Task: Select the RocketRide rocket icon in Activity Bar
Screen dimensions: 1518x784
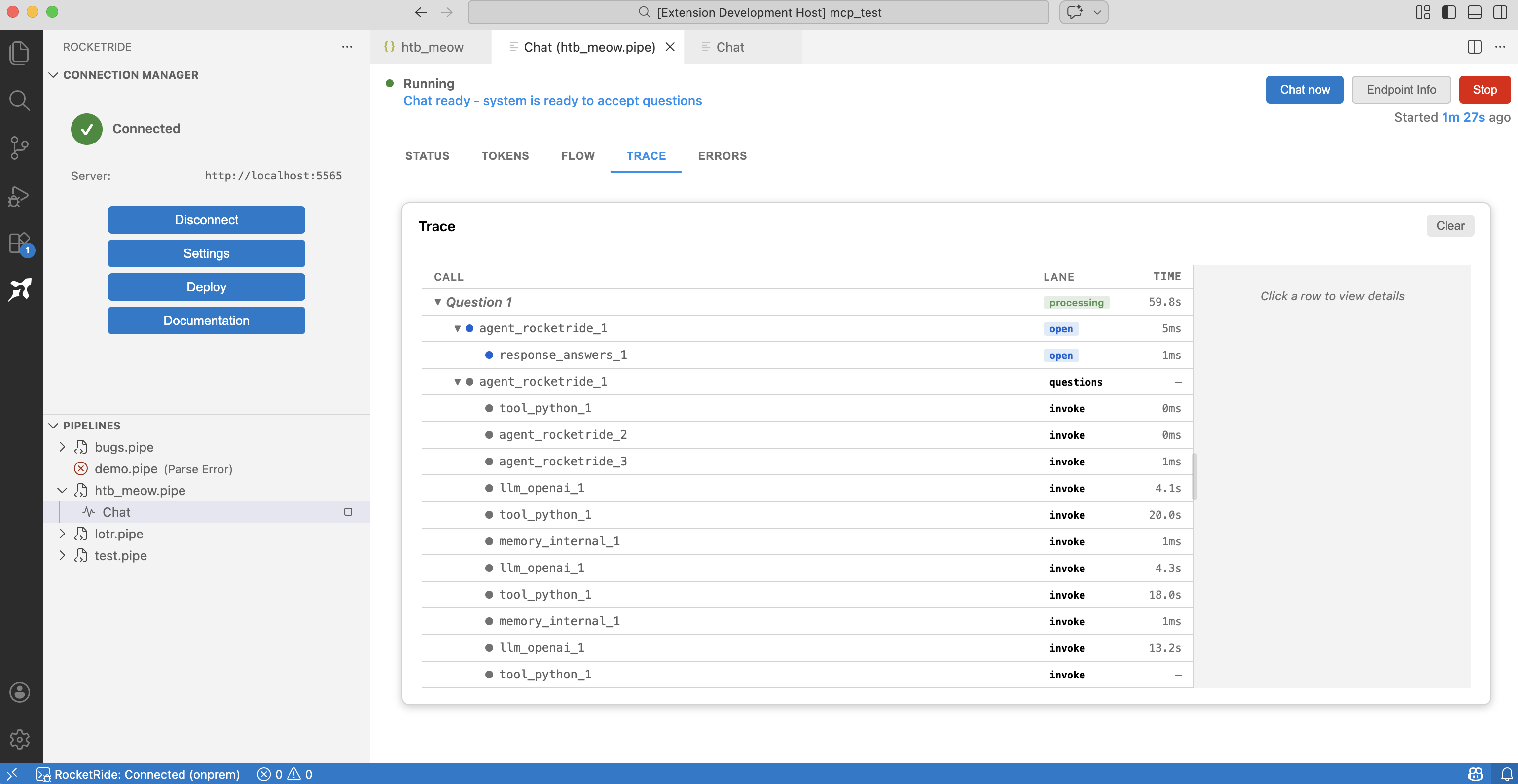Action: [19, 289]
